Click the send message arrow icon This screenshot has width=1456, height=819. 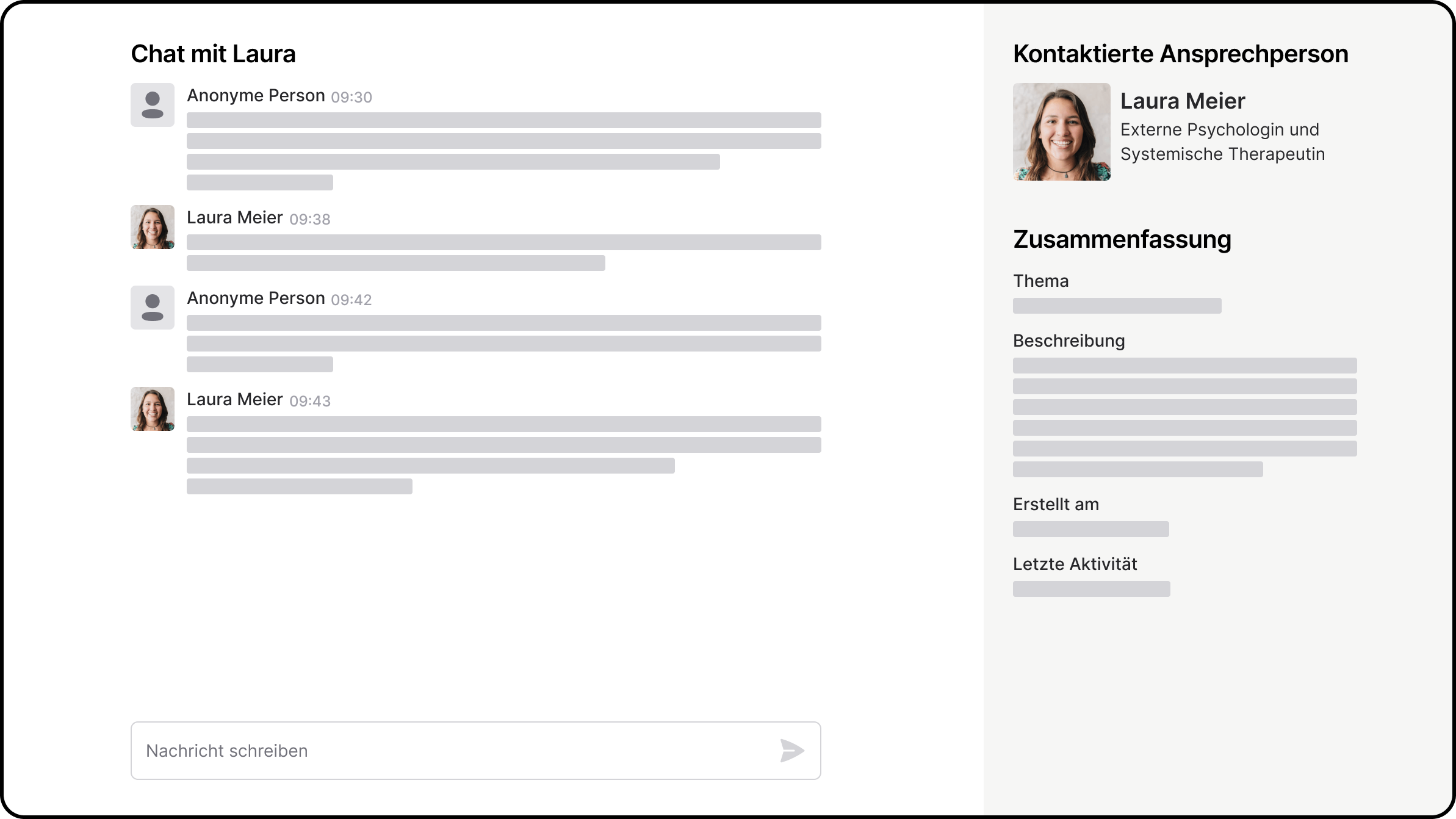(791, 751)
